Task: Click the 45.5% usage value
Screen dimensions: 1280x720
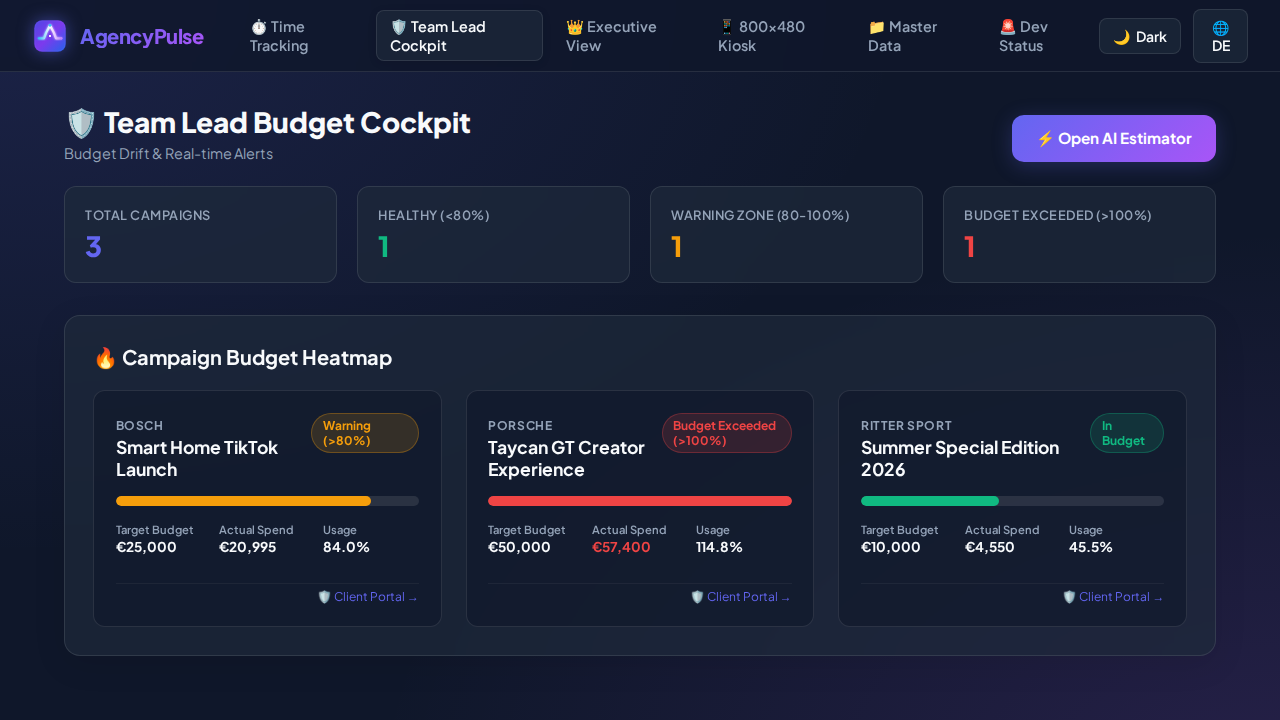Action: pos(1091,547)
